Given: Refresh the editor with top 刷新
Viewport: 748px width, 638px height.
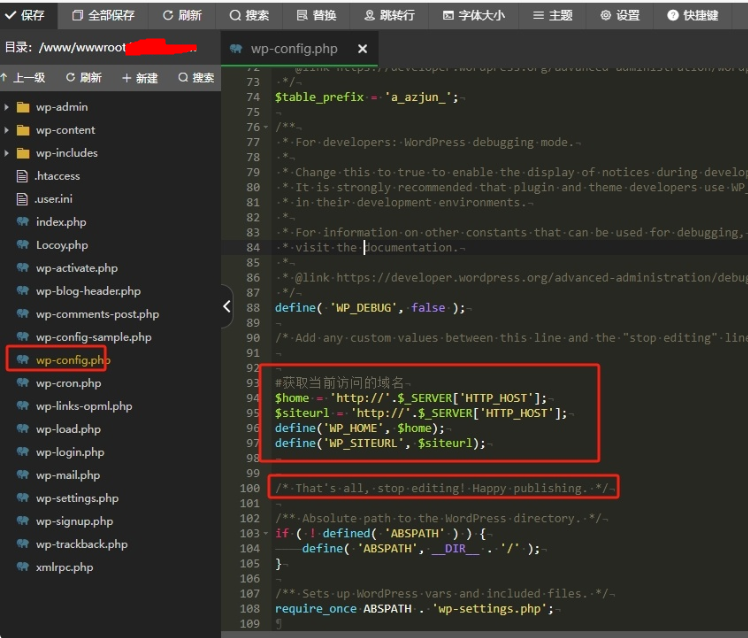Looking at the screenshot, I should (182, 15).
